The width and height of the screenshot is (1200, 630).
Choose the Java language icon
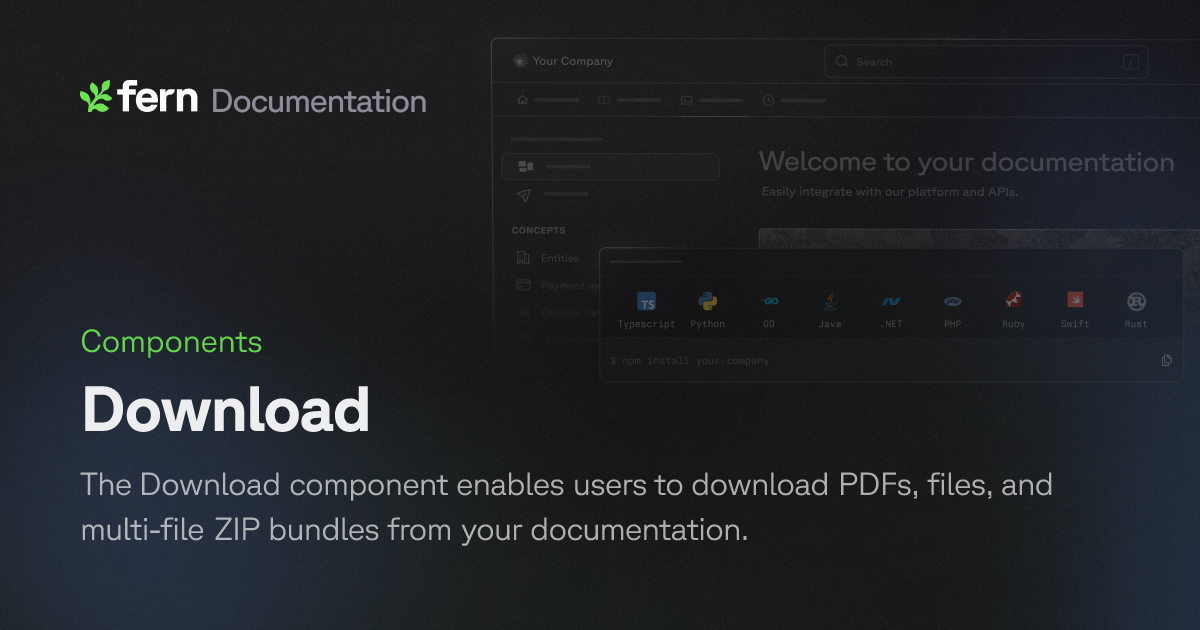coord(830,301)
